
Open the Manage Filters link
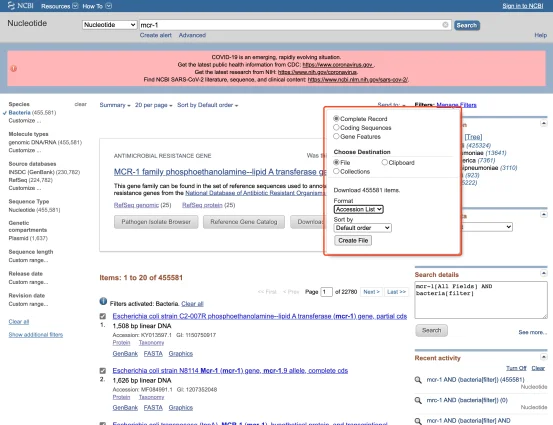(x=456, y=105)
